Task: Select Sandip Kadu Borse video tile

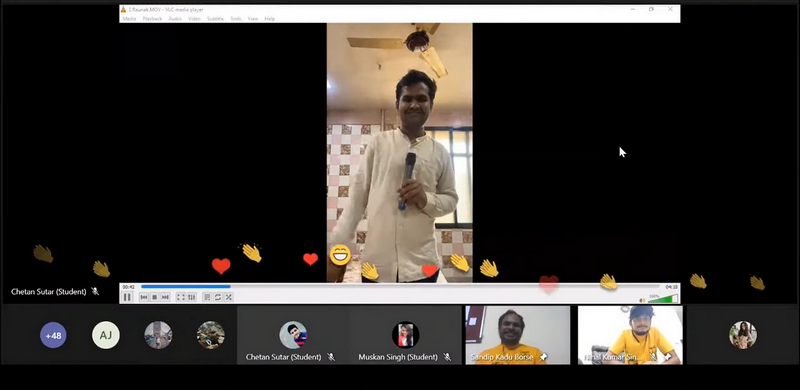Action: (x=517, y=335)
